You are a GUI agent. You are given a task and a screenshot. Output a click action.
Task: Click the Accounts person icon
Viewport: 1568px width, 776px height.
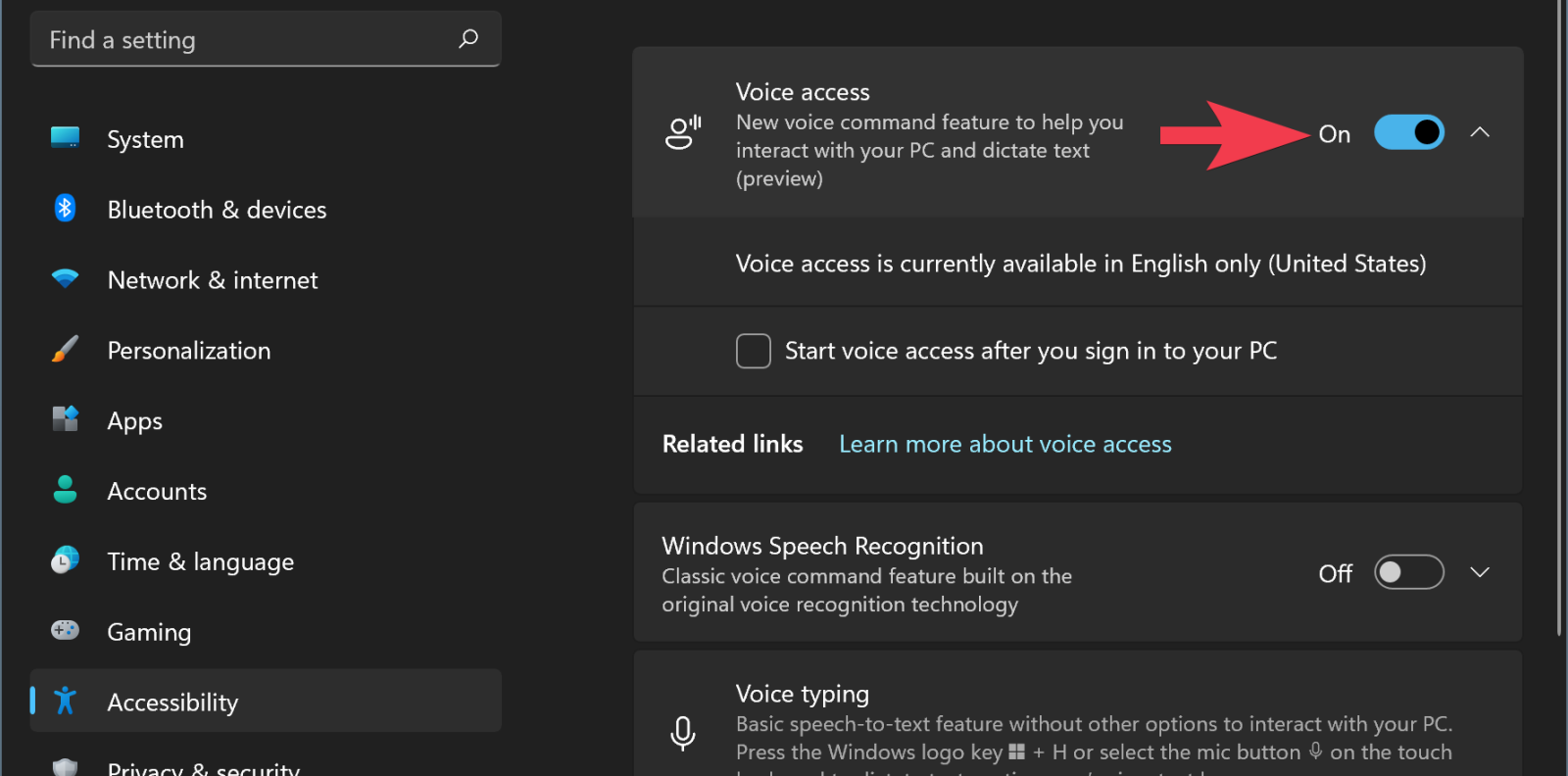click(65, 490)
